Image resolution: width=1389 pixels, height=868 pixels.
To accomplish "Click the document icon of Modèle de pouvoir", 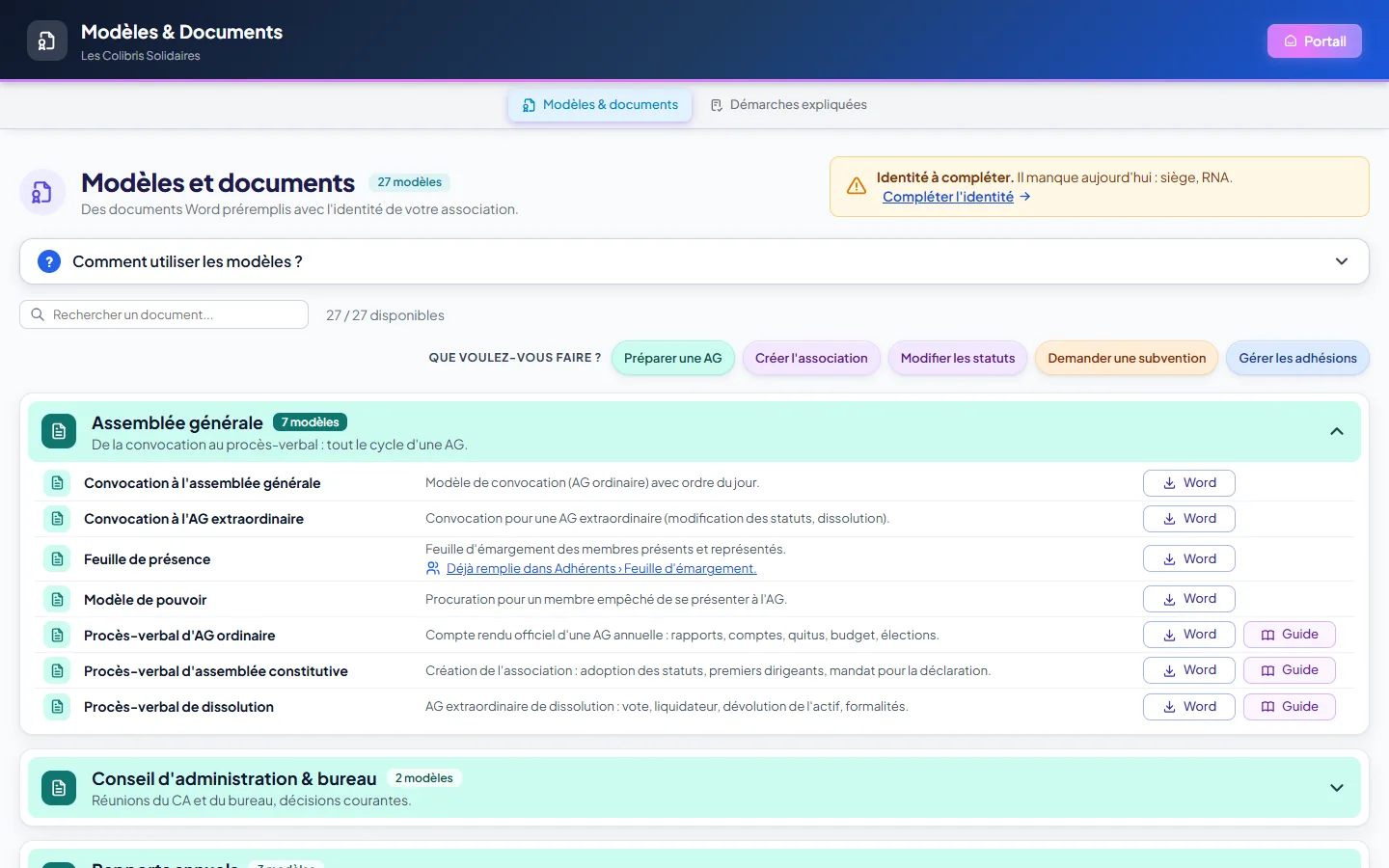I will pos(57,600).
